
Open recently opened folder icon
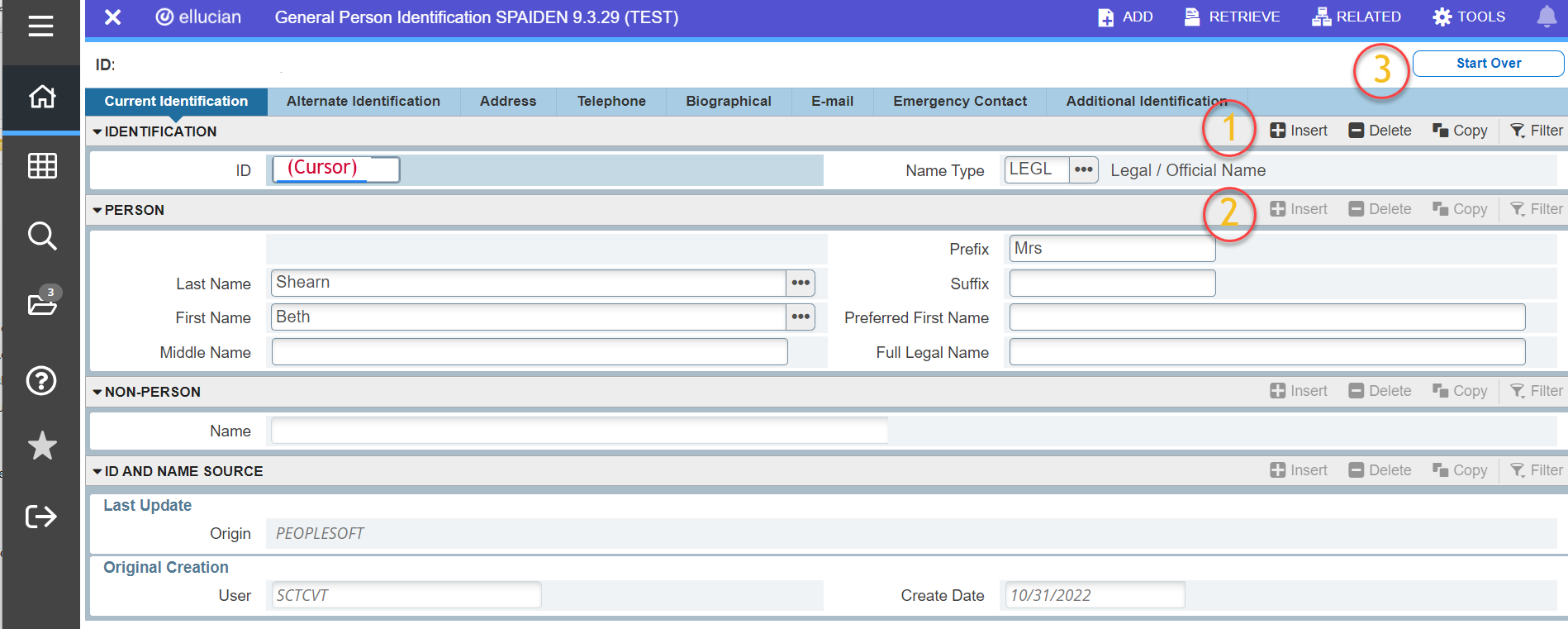[42, 303]
